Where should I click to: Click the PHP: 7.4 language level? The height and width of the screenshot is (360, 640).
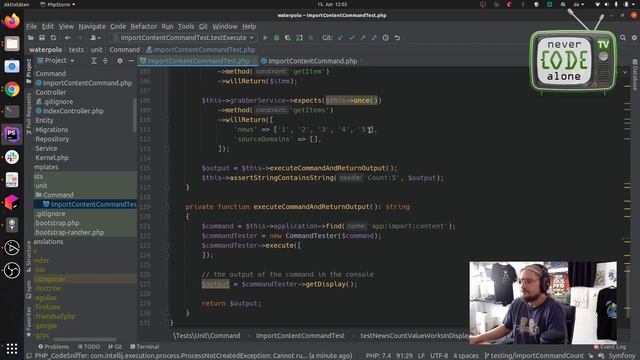(x=378, y=356)
